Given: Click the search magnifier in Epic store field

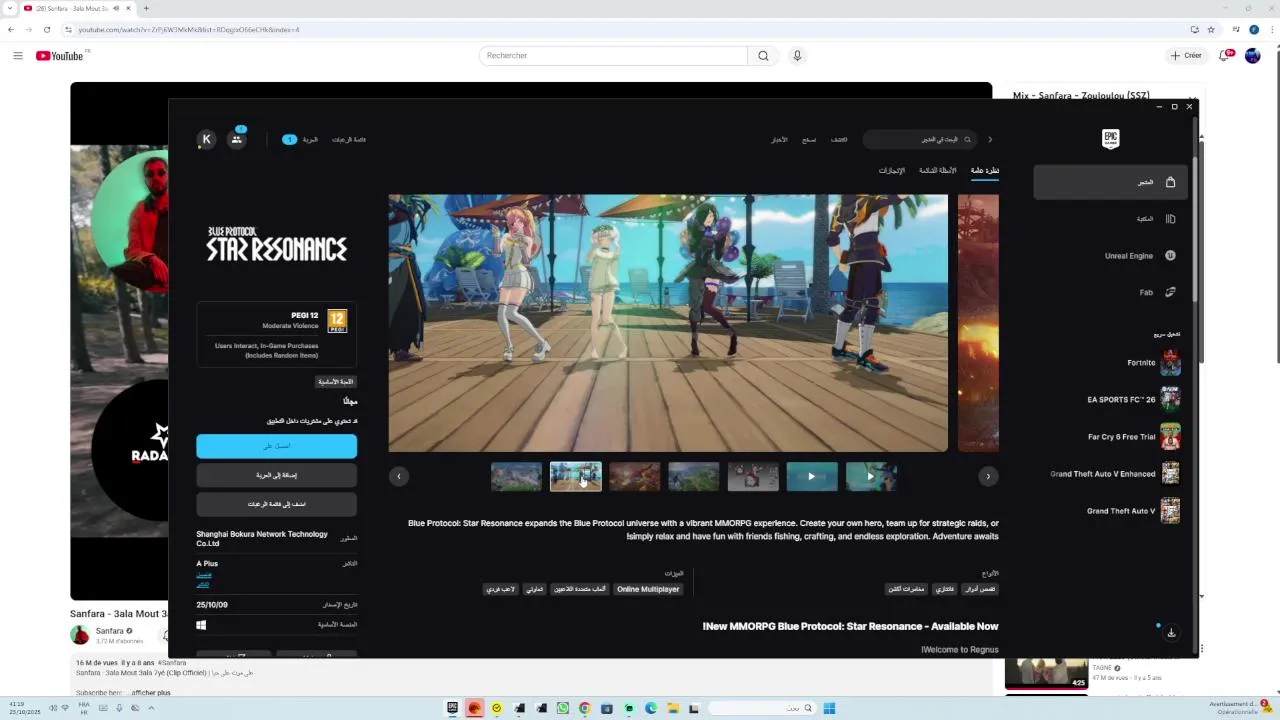Looking at the screenshot, I should pyautogui.click(x=967, y=140).
